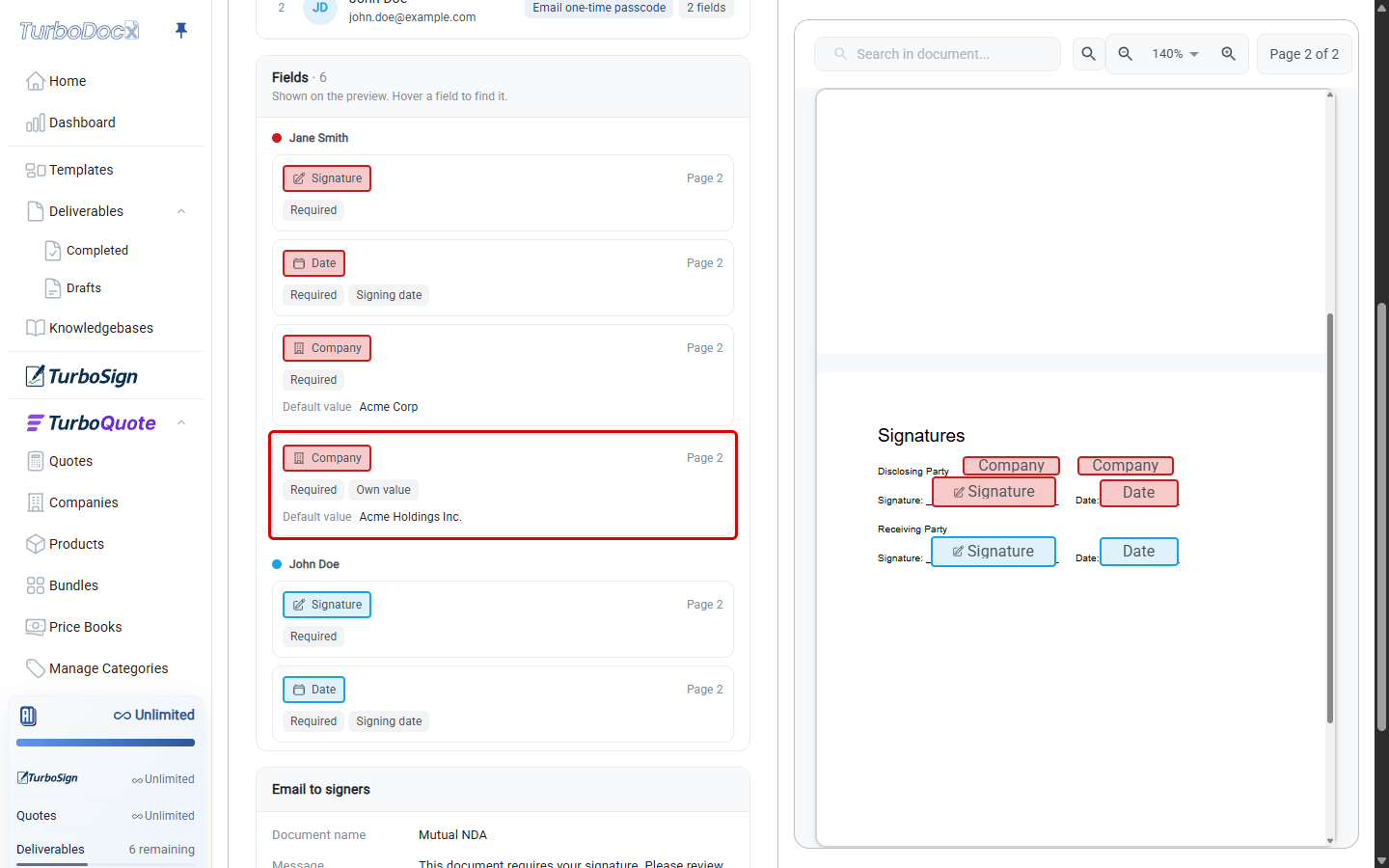This screenshot has height=868, width=1389.
Task: Click the red Date field in preview
Action: point(1139,493)
